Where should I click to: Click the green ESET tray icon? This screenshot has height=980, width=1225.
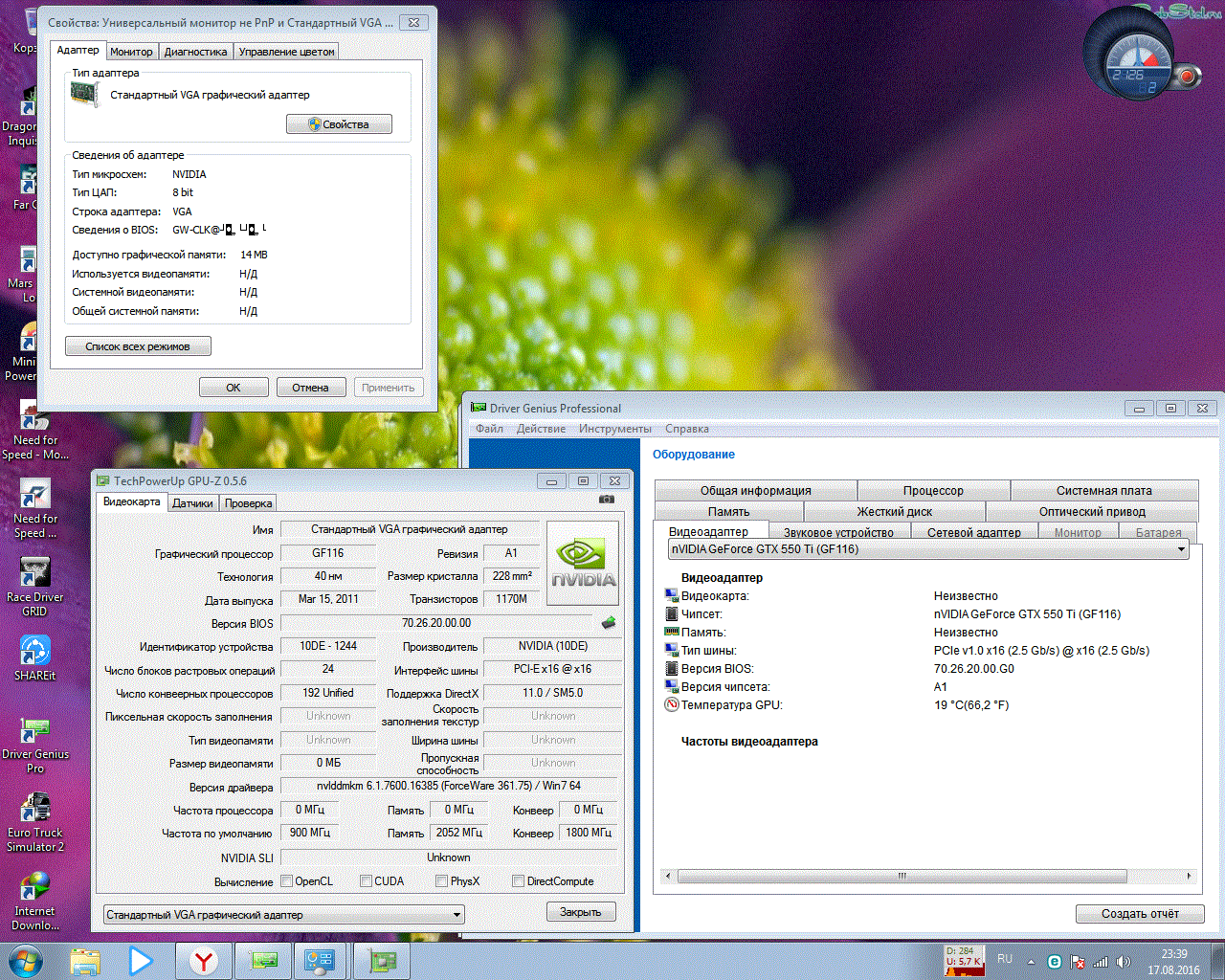pos(1055,962)
